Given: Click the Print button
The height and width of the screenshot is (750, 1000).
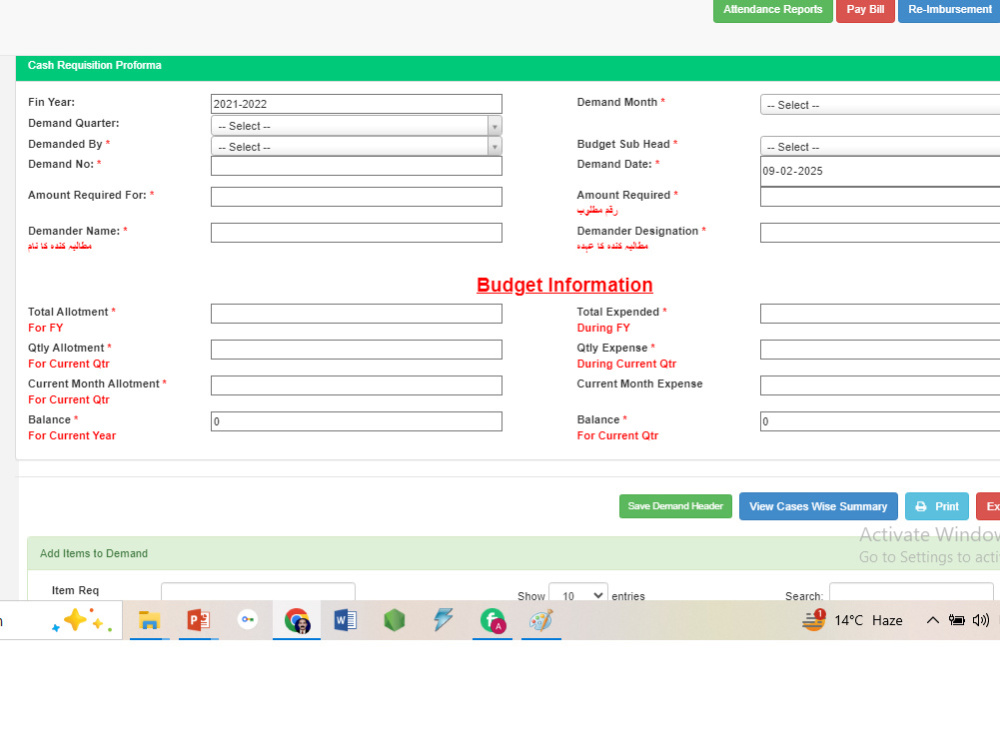Looking at the screenshot, I should pos(937,506).
